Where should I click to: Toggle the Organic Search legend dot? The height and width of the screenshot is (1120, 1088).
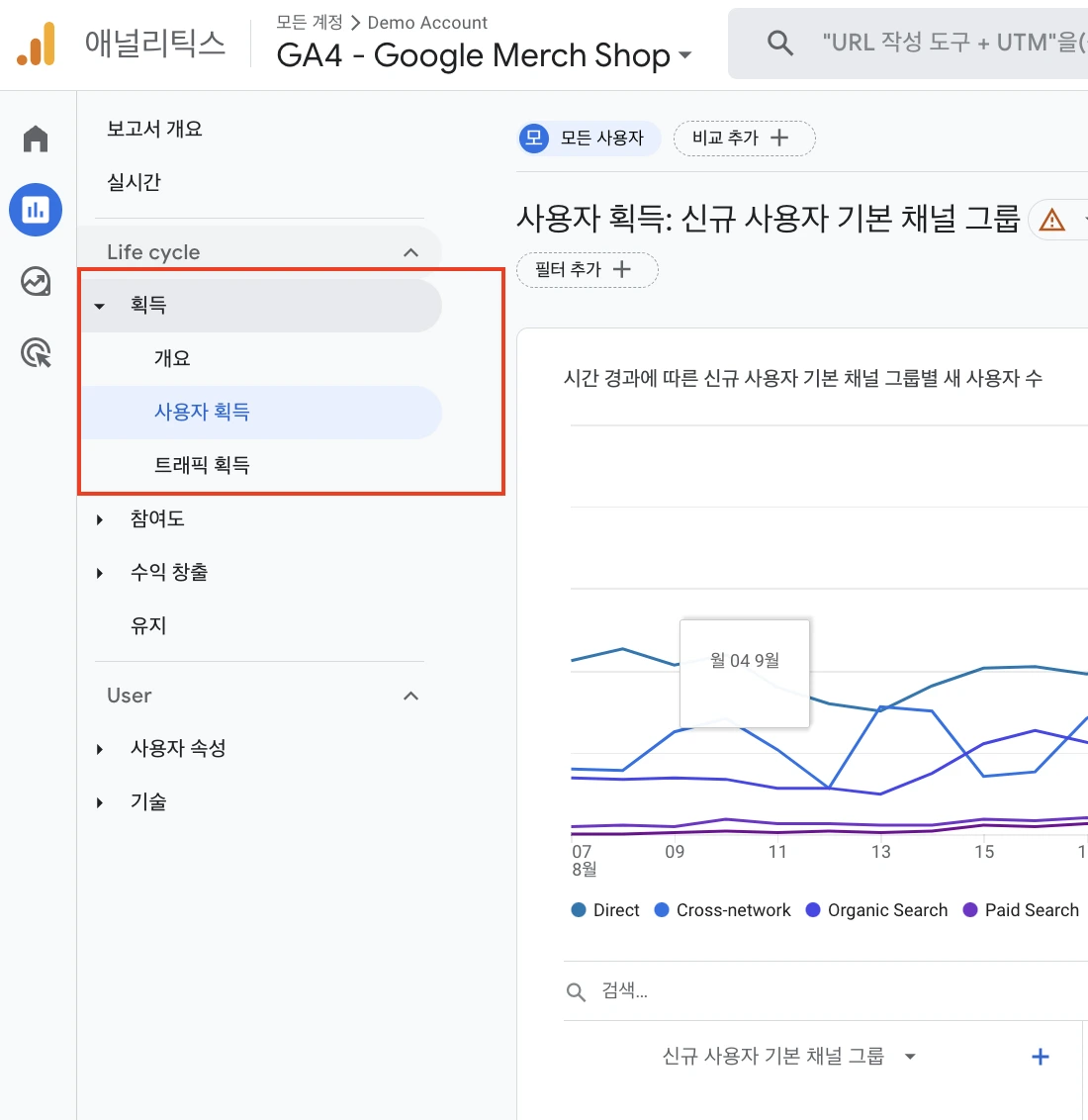(x=813, y=910)
